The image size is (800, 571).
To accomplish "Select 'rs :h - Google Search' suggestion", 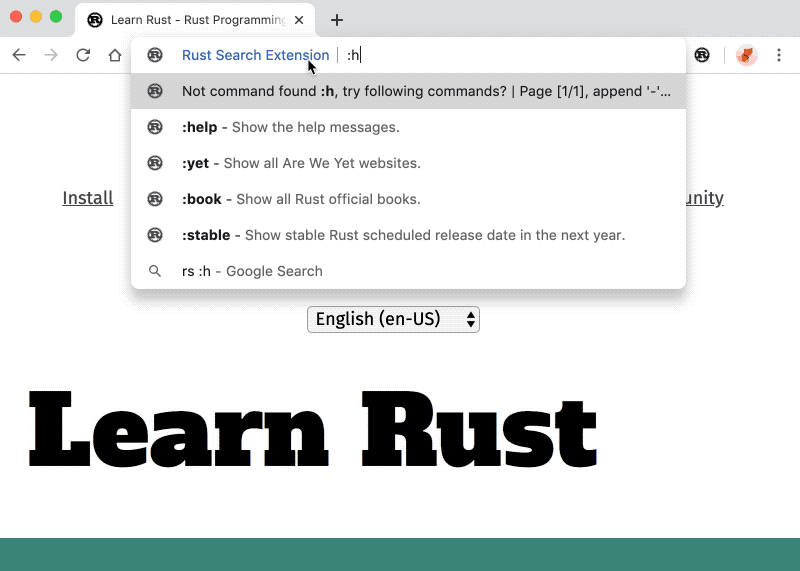I will (x=408, y=271).
